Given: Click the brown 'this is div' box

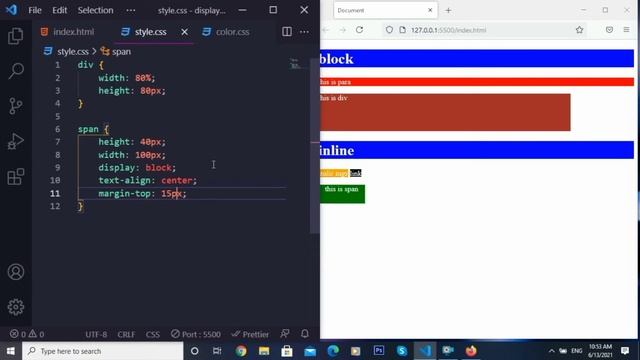Looking at the screenshot, I should coord(445,112).
